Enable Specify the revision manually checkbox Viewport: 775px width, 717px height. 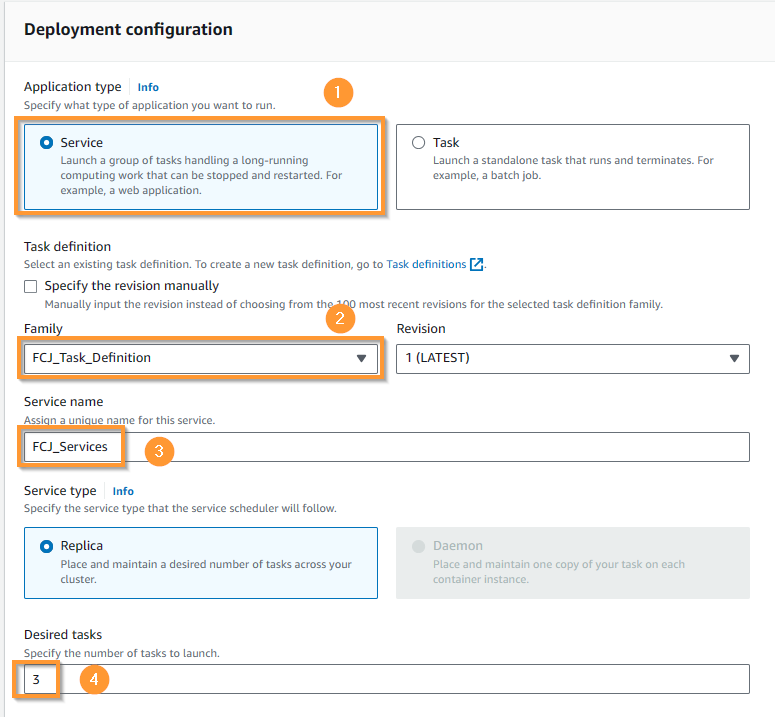coord(31,287)
